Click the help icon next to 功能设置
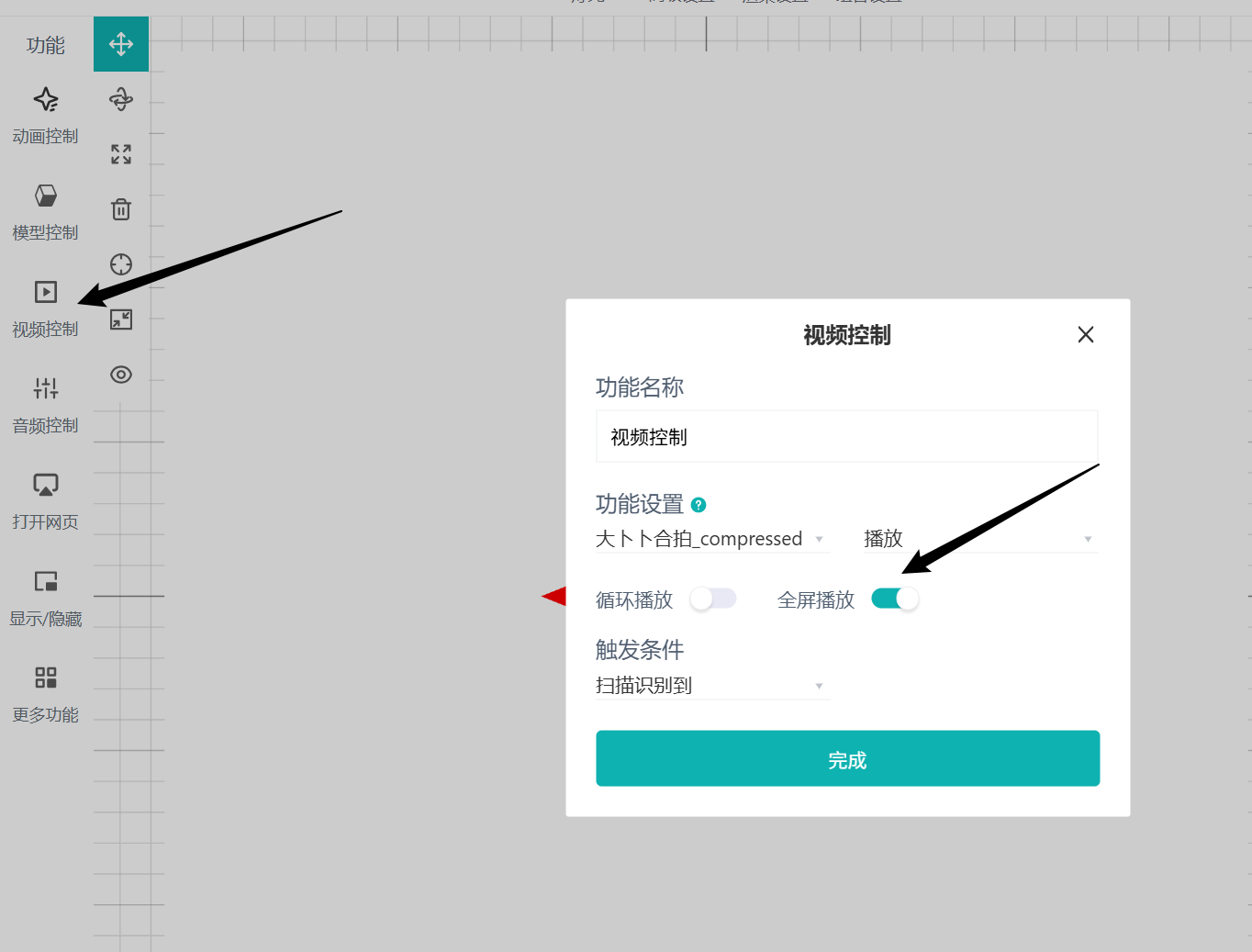Viewport: 1252px width, 952px height. point(699,504)
